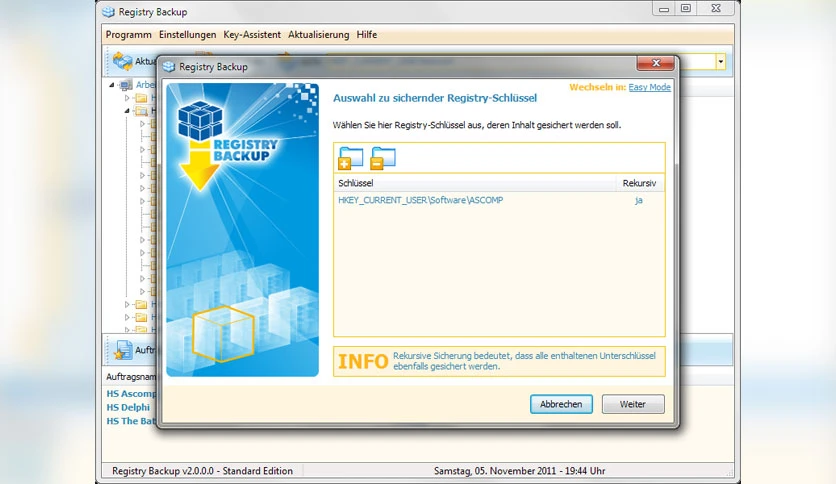Click the 'ja' recursive value cell

[638, 200]
